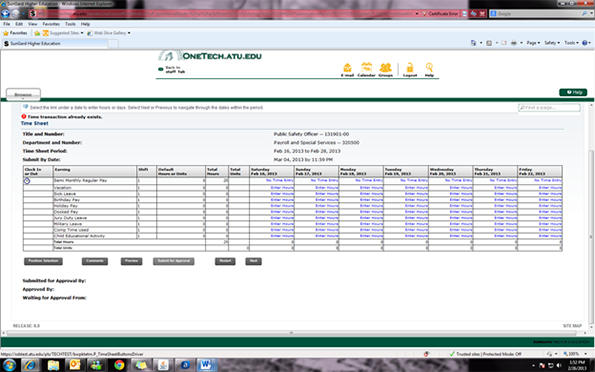The width and height of the screenshot is (595, 372).
Task: Launch Google Chrome from the taskbar
Action: click(119, 365)
